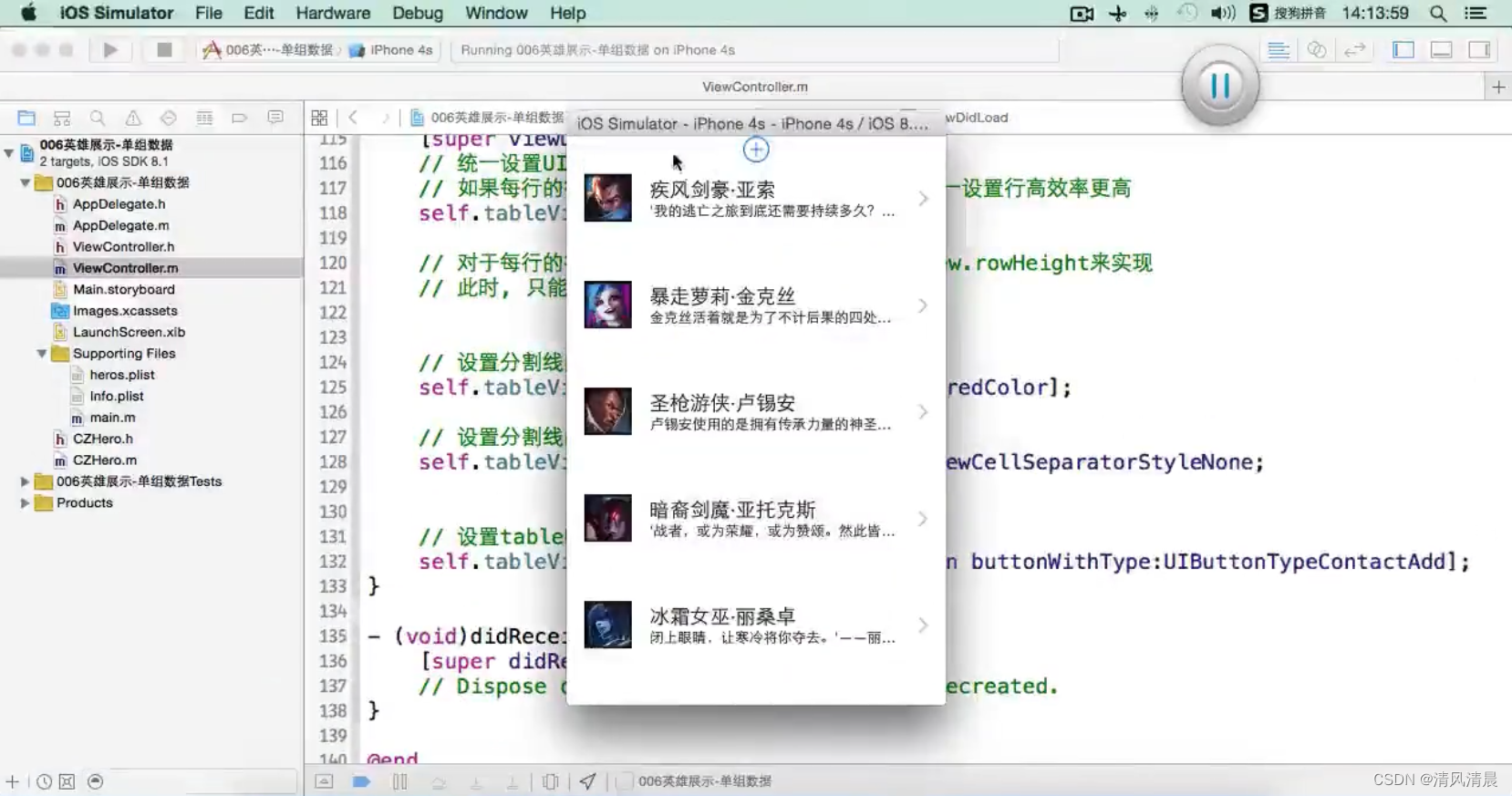Screen dimensions: 1512x796
Task: Open the Test navigator diamond icon
Action: click(169, 118)
